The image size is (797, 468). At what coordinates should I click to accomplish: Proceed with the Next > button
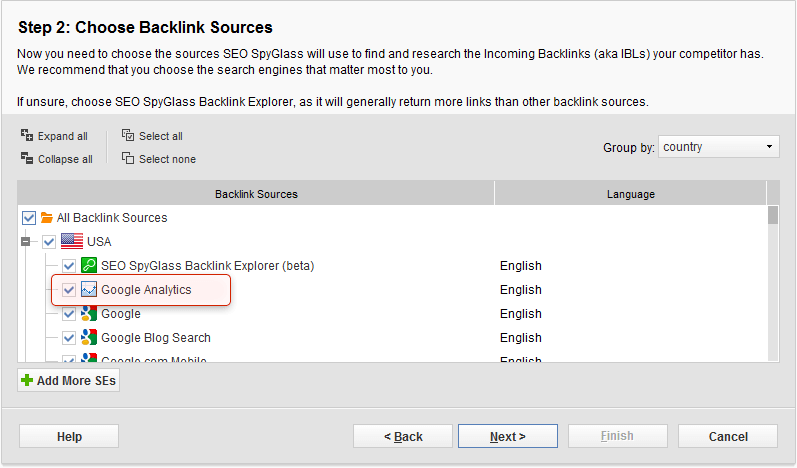tap(508, 436)
